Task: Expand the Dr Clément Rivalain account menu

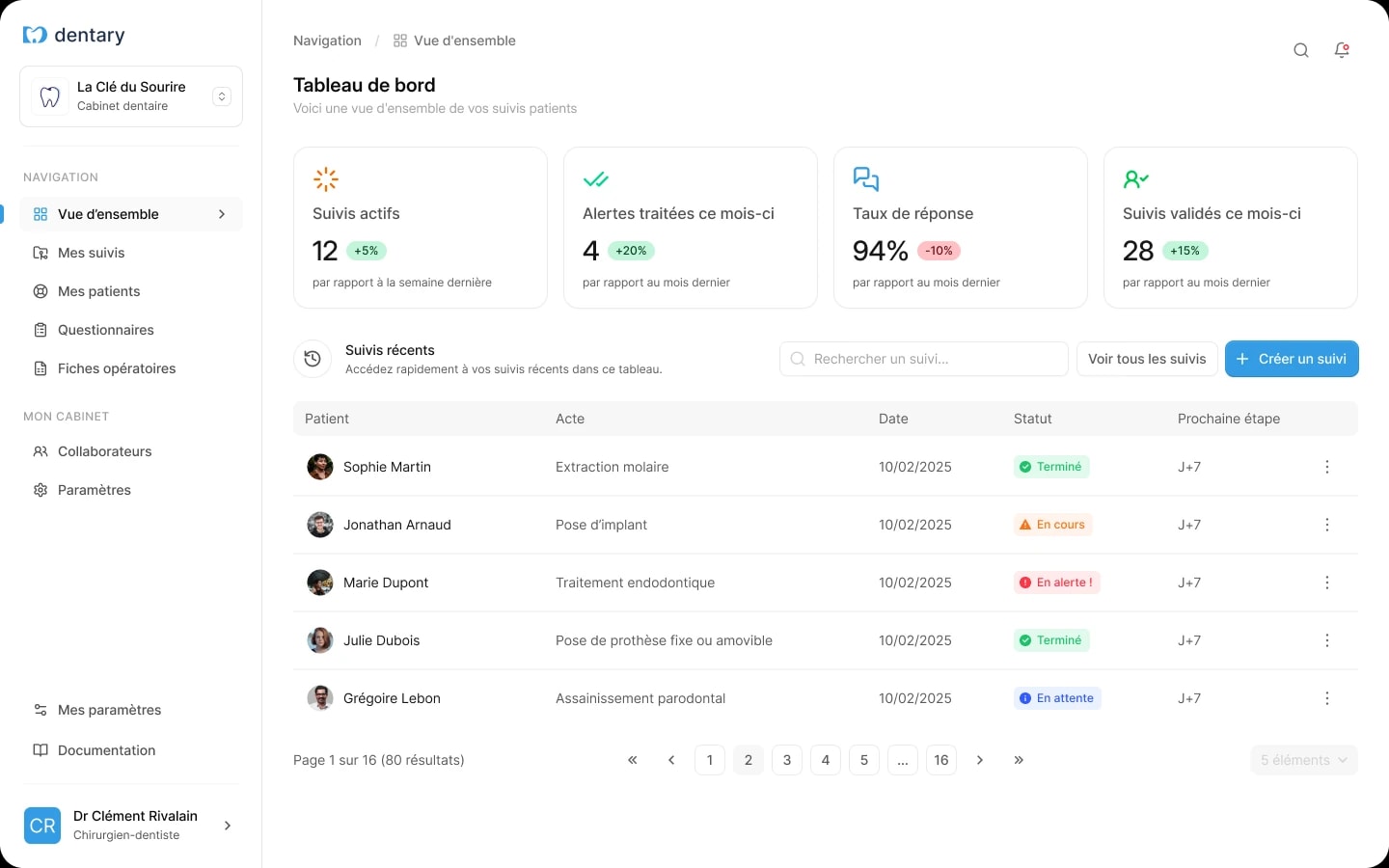Action: coord(228,826)
